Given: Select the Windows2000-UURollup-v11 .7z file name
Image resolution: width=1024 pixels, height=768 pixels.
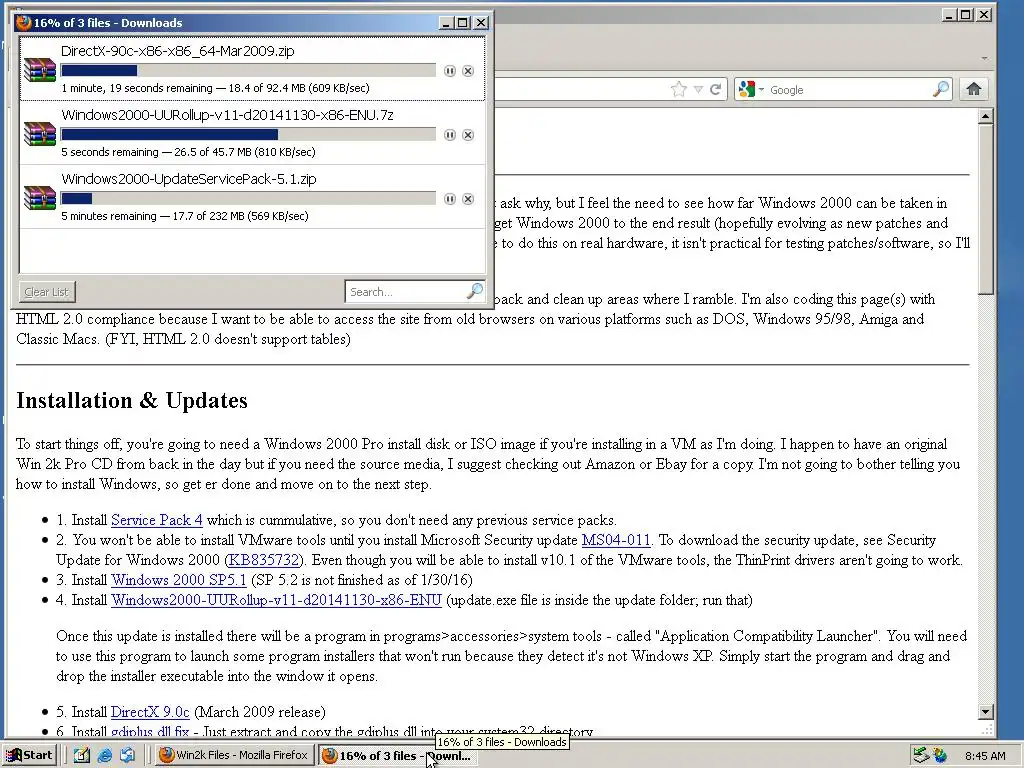Looking at the screenshot, I should 227,115.
